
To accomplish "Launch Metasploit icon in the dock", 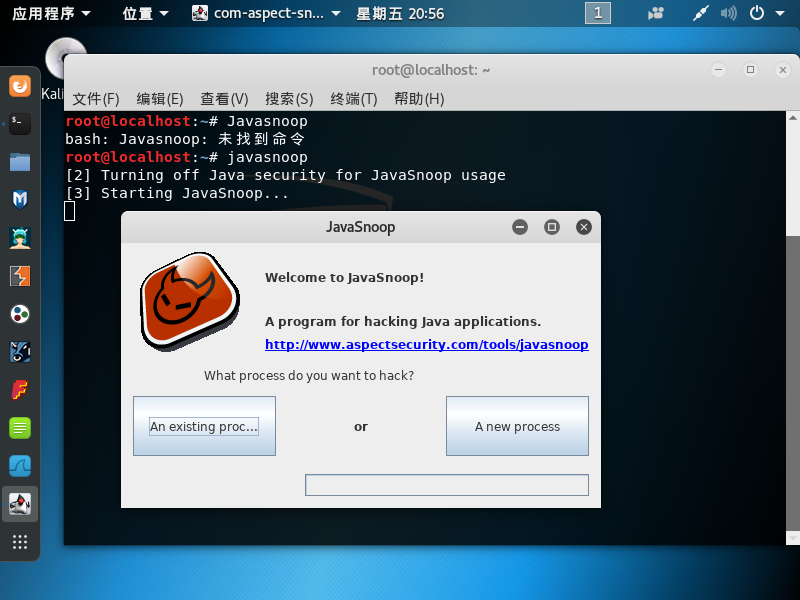I will [x=20, y=200].
